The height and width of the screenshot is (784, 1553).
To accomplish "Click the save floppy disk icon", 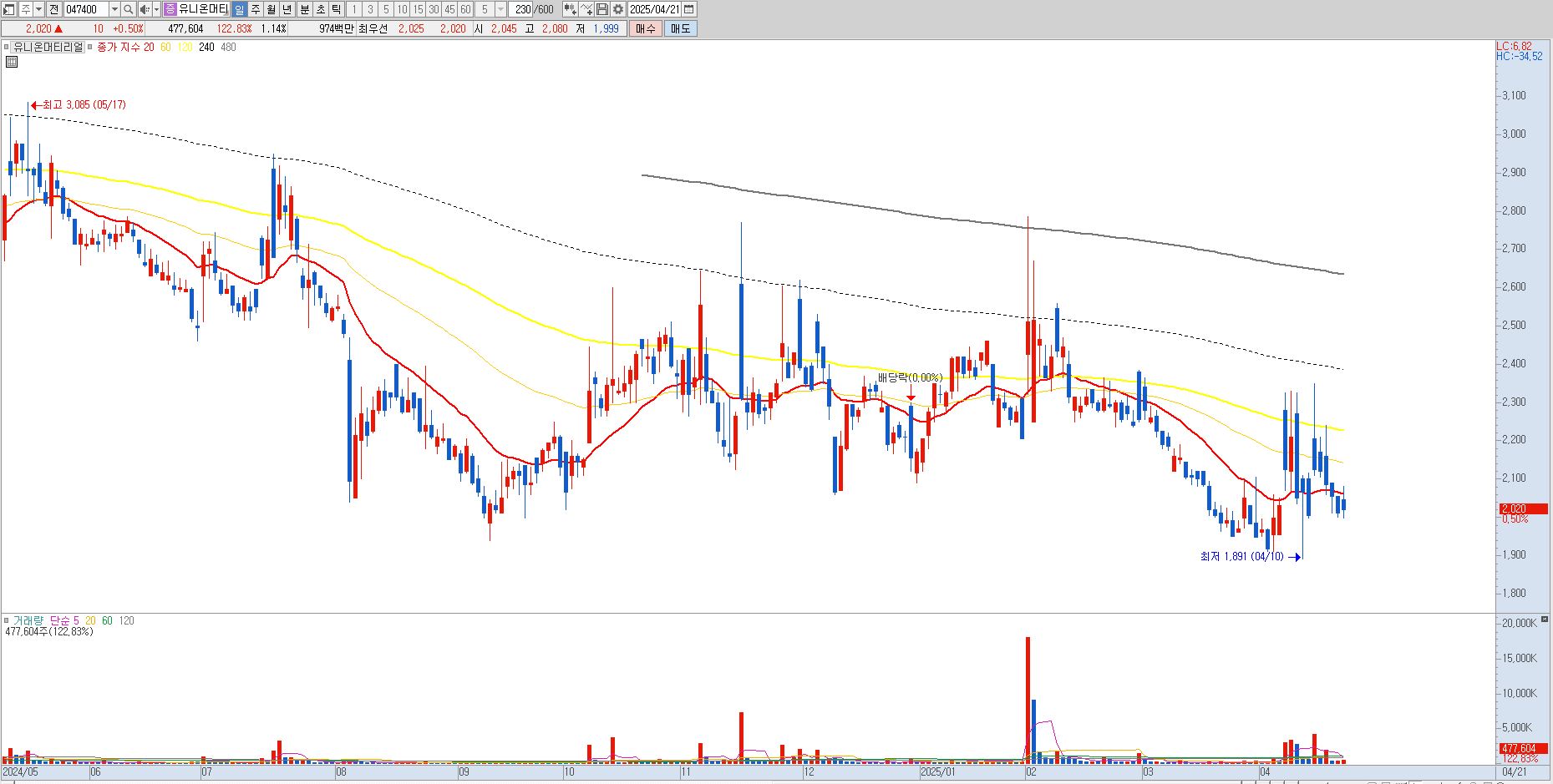I will coord(602,9).
